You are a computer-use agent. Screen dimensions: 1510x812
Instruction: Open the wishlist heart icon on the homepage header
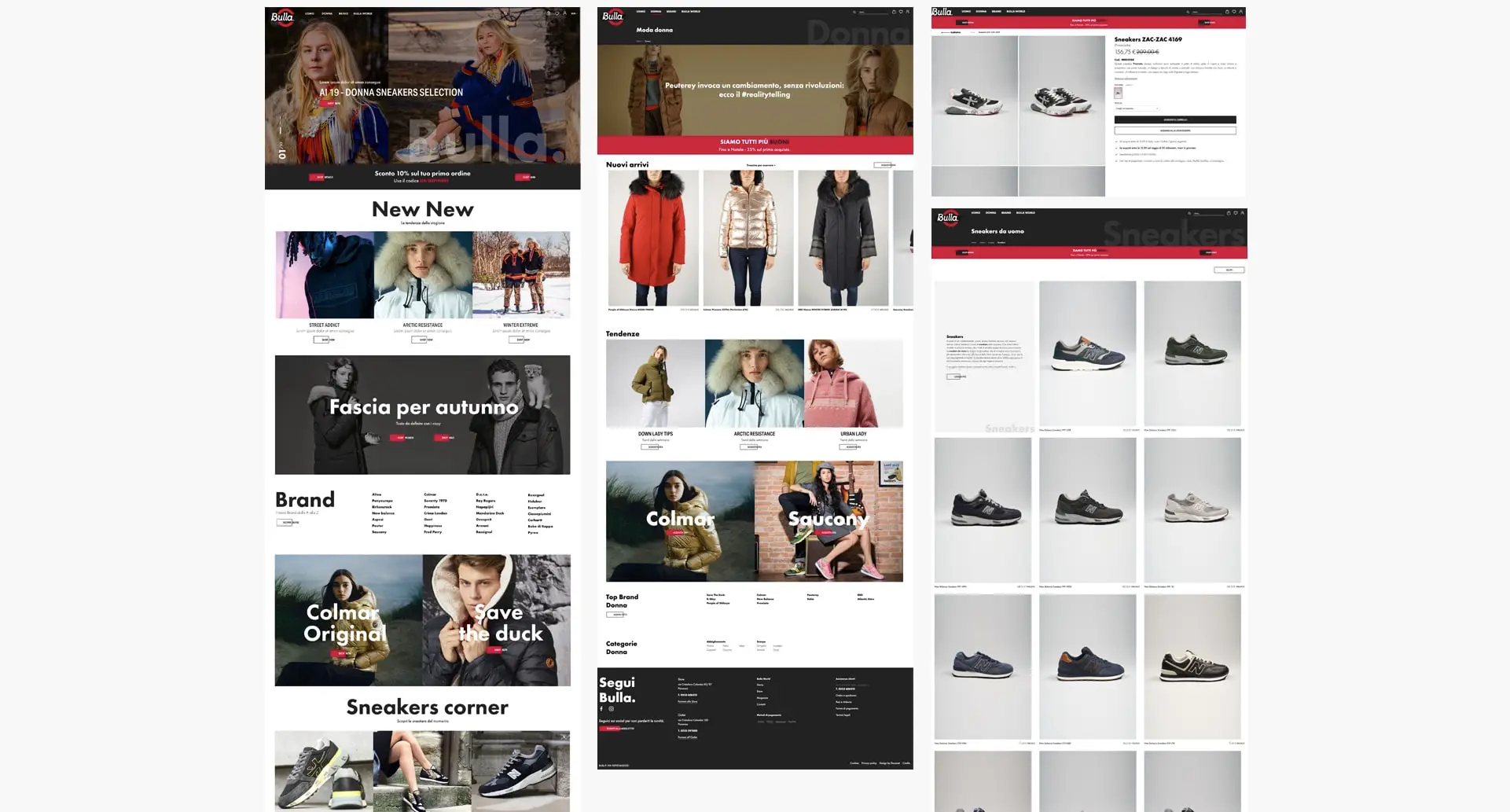[557, 13]
